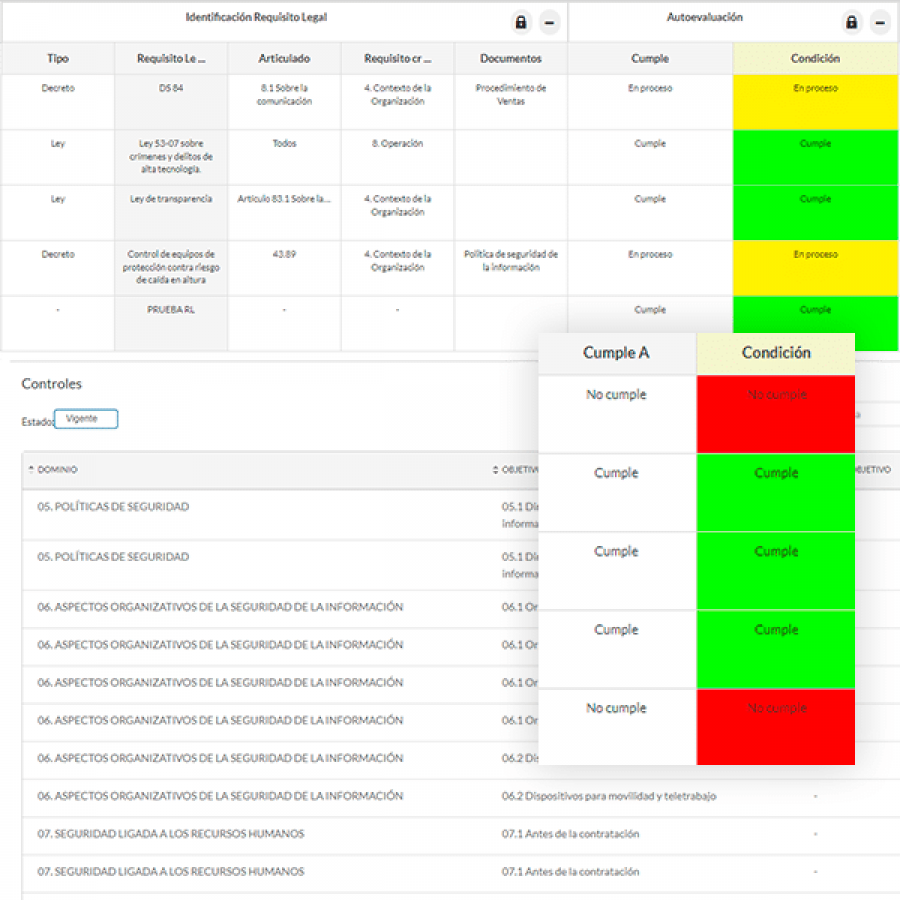Open the Estado 'Vigente' selector

pyautogui.click(x=85, y=419)
